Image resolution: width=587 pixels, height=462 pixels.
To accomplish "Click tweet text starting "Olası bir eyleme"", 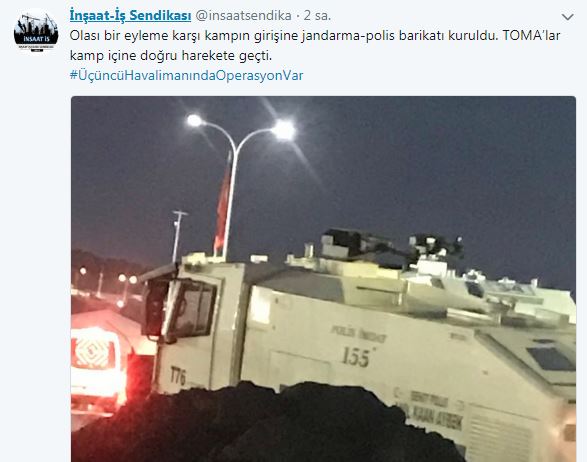I will tap(315, 45).
